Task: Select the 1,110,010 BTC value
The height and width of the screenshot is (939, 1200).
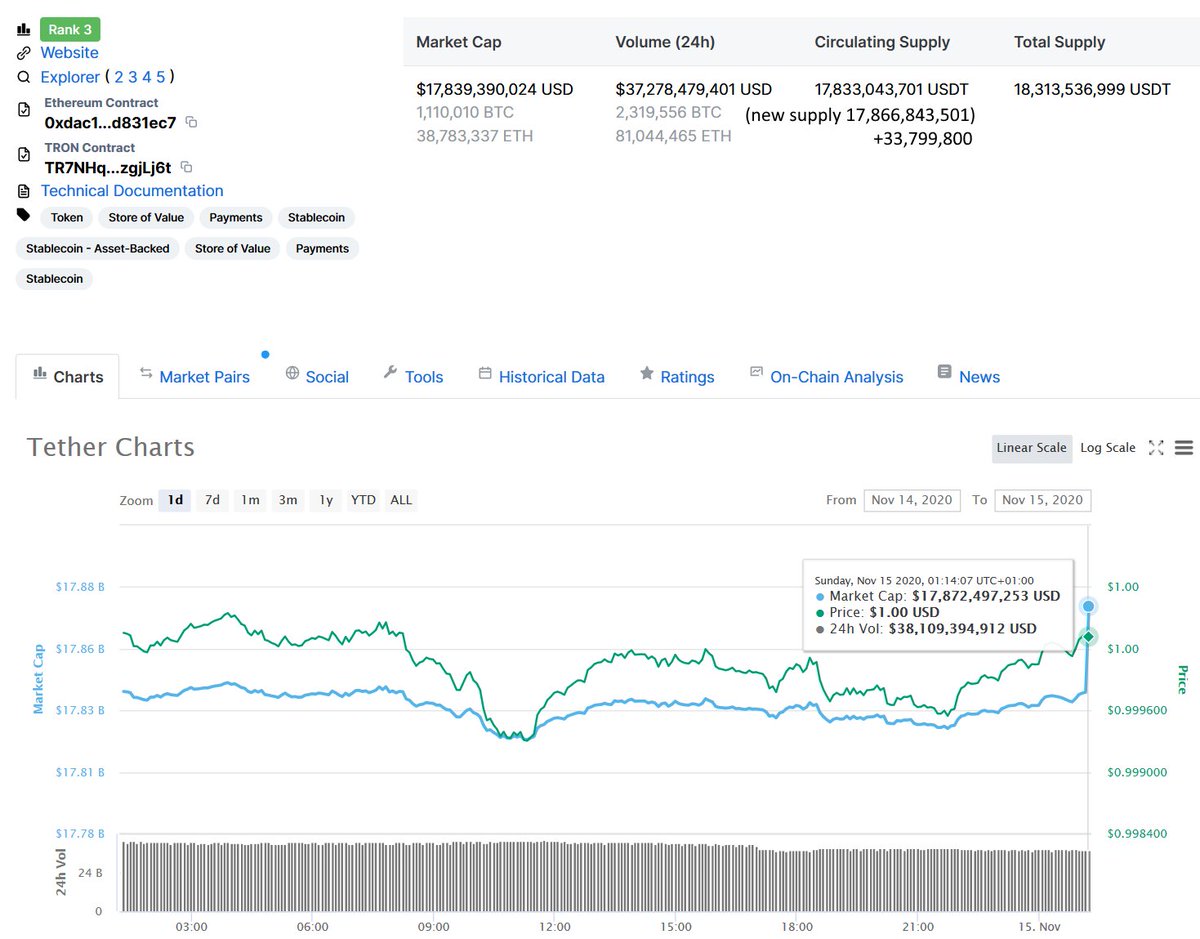Action: coord(467,112)
